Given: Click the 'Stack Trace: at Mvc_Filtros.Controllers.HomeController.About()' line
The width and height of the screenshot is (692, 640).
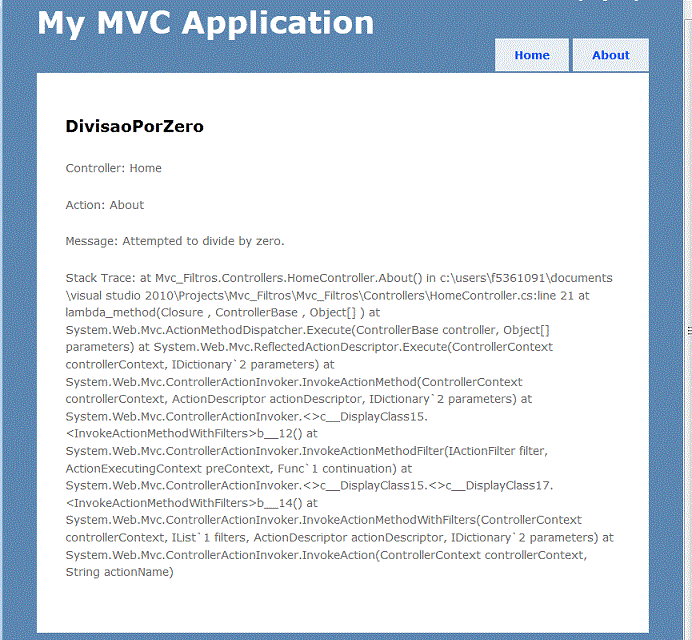Looking at the screenshot, I should (339, 278).
